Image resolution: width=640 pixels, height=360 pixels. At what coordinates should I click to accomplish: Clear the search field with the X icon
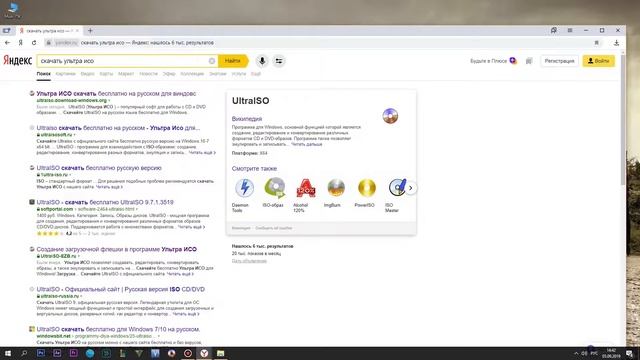click(x=212, y=61)
